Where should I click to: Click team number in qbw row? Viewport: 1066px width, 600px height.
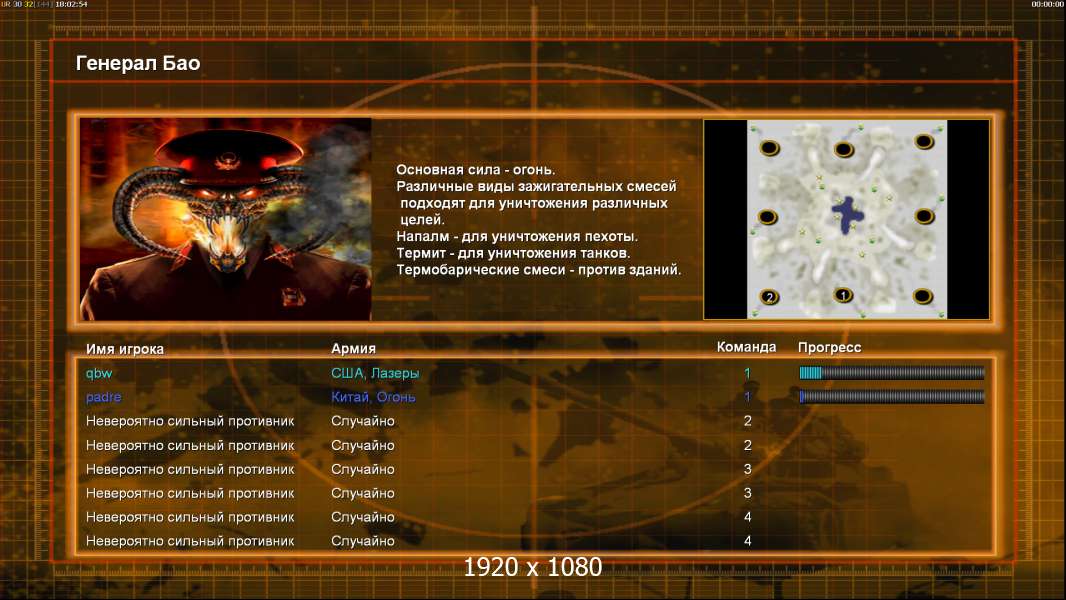[x=747, y=373]
